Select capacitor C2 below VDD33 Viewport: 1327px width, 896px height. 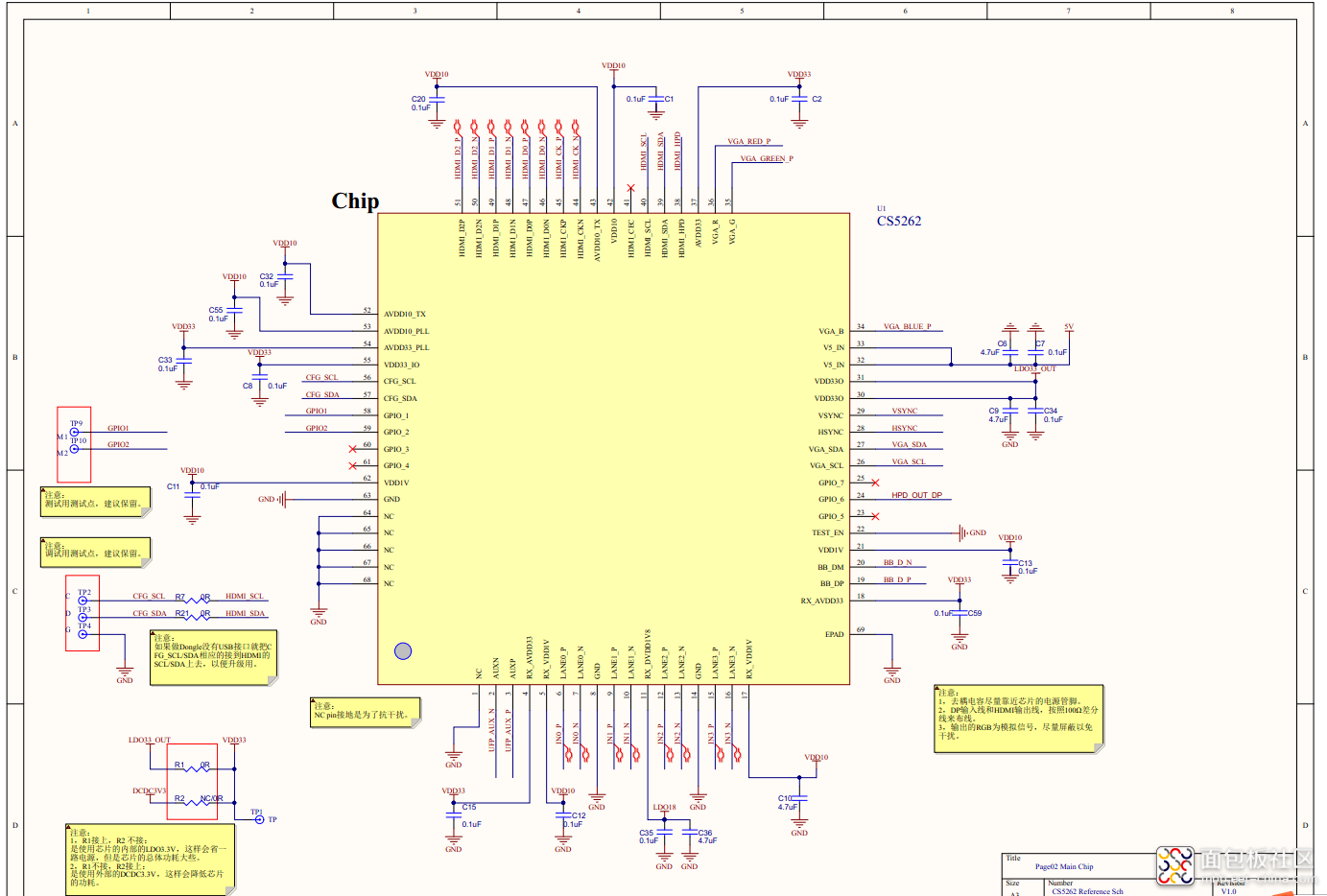coord(799,99)
